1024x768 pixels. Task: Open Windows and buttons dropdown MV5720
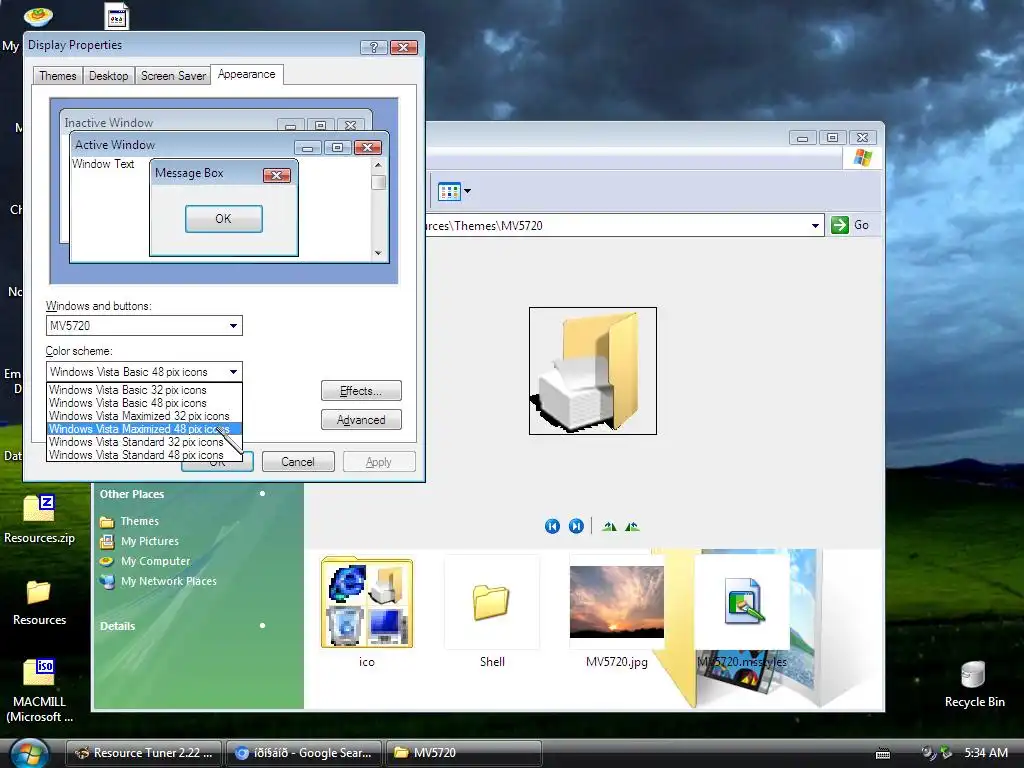(144, 325)
